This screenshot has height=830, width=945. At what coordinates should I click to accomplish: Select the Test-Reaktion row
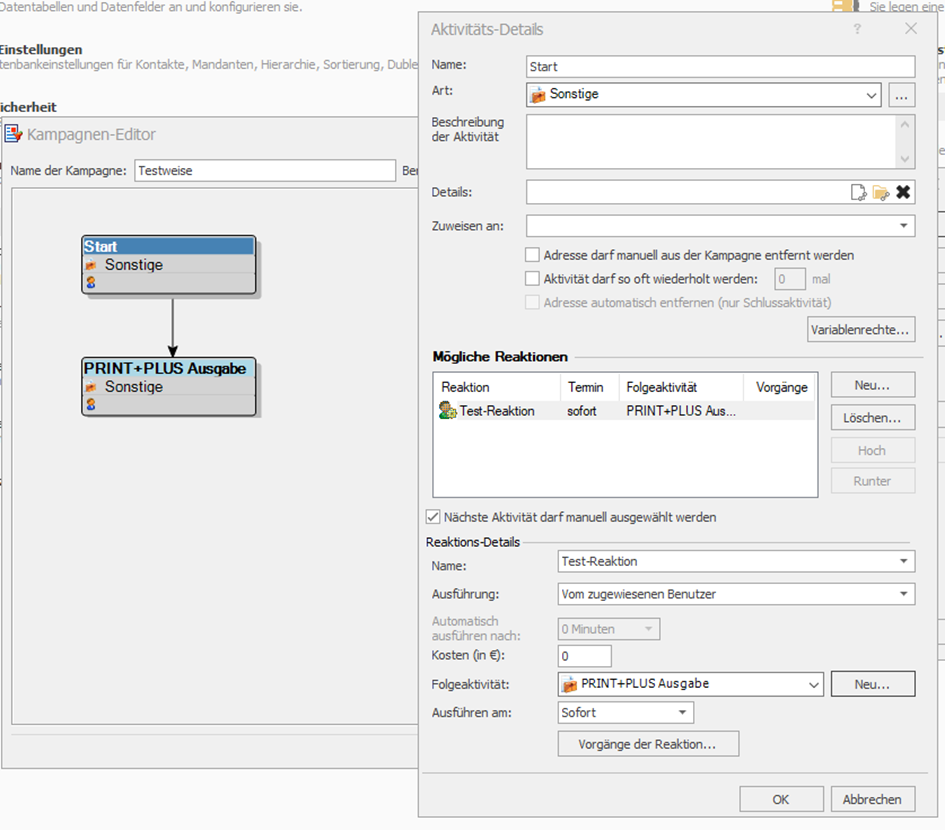click(624, 411)
